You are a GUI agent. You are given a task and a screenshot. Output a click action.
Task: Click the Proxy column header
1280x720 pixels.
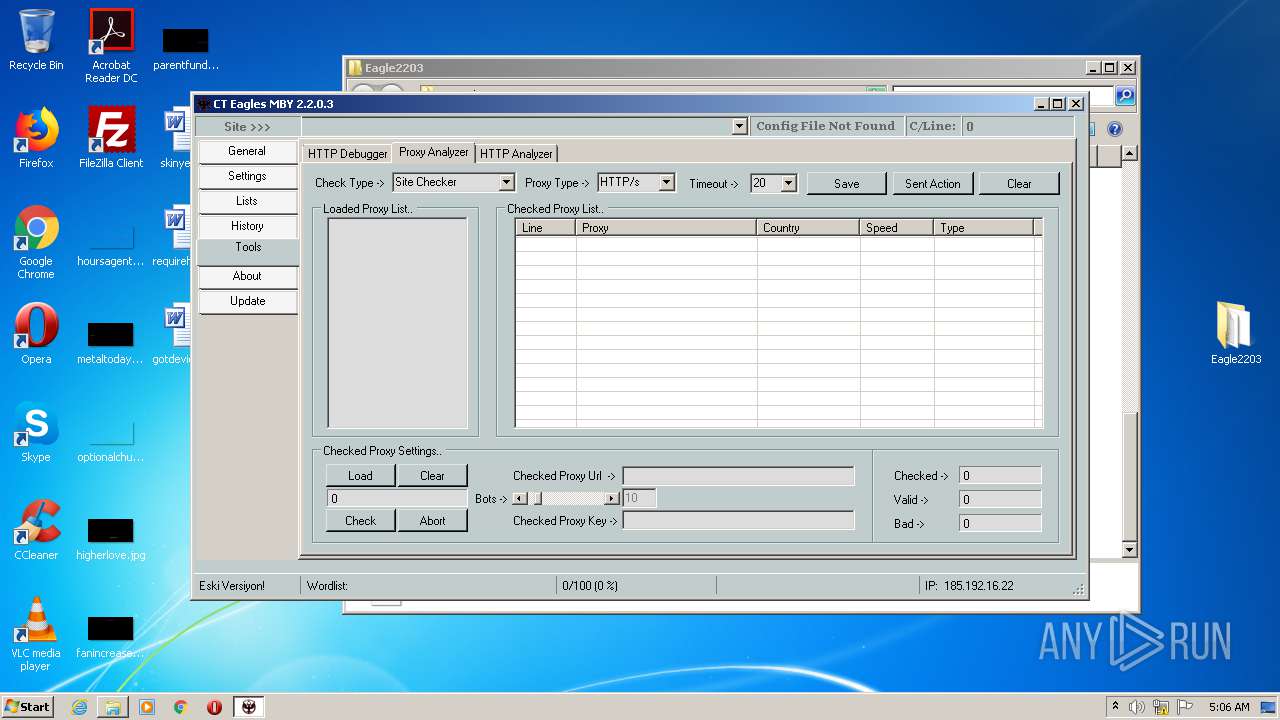coord(666,228)
